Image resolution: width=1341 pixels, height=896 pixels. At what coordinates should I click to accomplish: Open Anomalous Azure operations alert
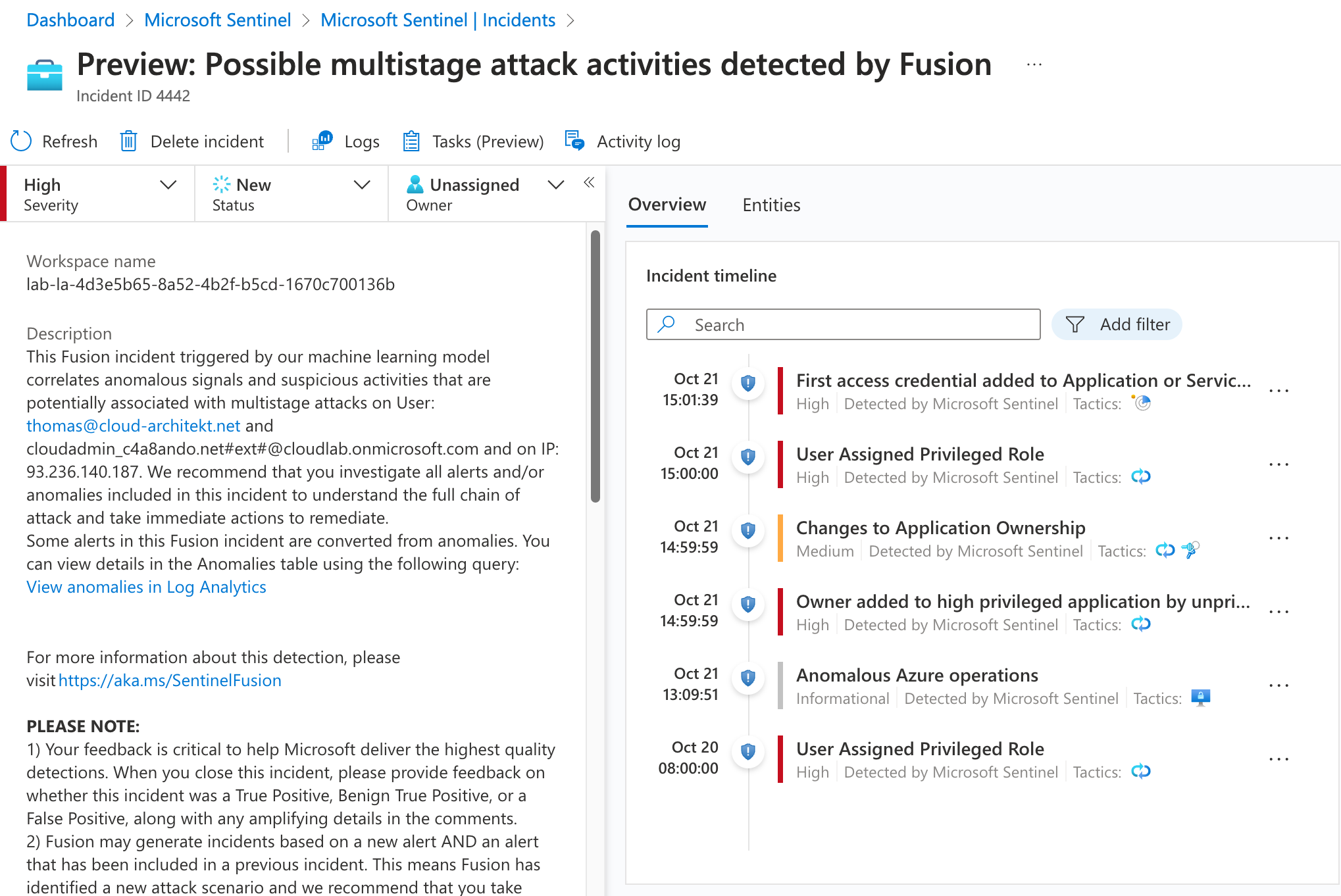[x=917, y=675]
